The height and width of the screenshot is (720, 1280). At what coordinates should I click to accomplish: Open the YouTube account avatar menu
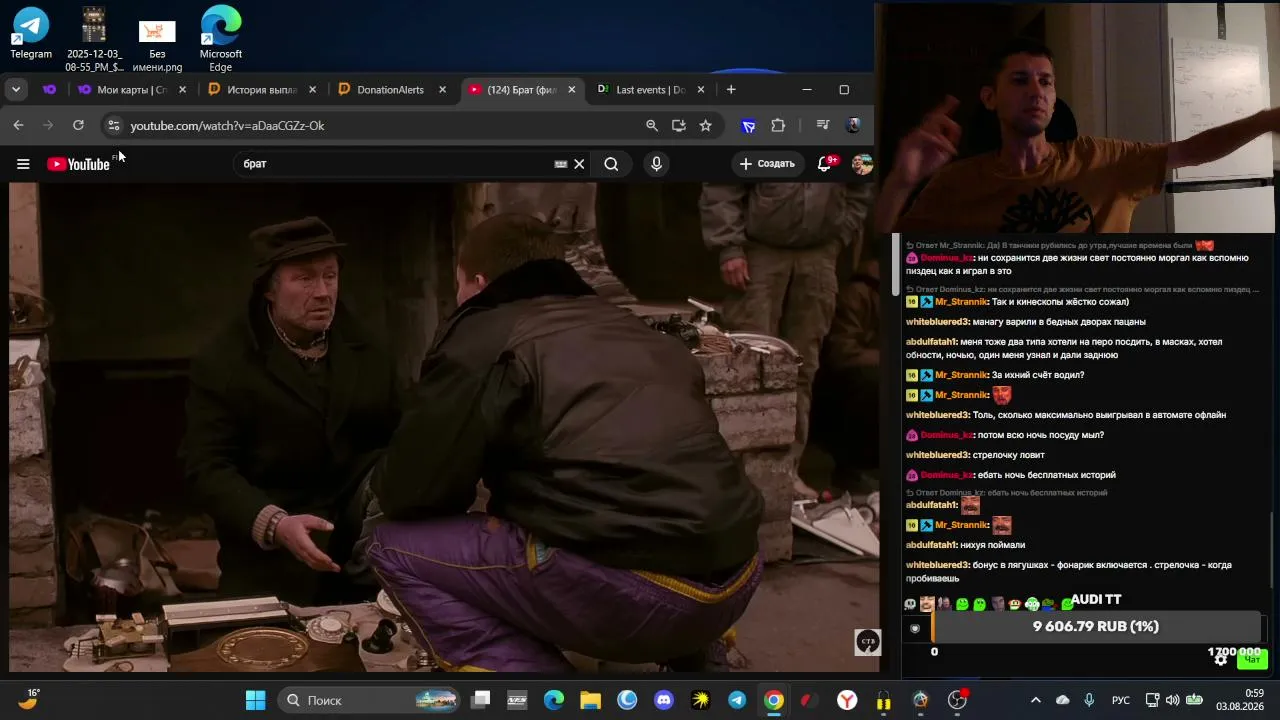(x=862, y=164)
